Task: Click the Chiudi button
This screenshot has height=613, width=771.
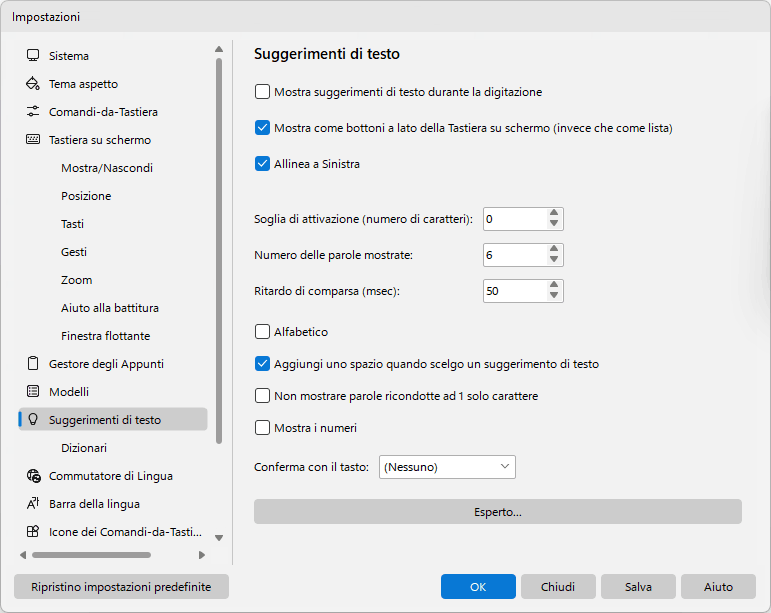Action: tap(558, 586)
